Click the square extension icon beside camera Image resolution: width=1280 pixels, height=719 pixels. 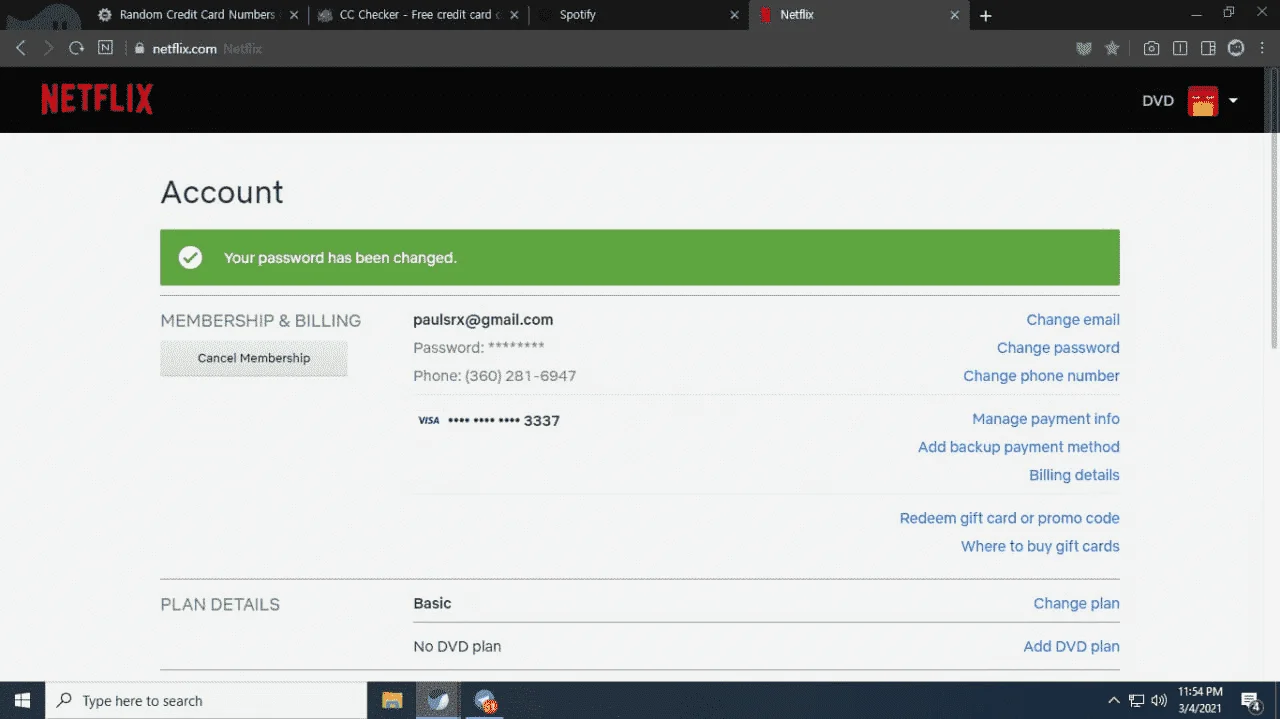[x=1180, y=48]
